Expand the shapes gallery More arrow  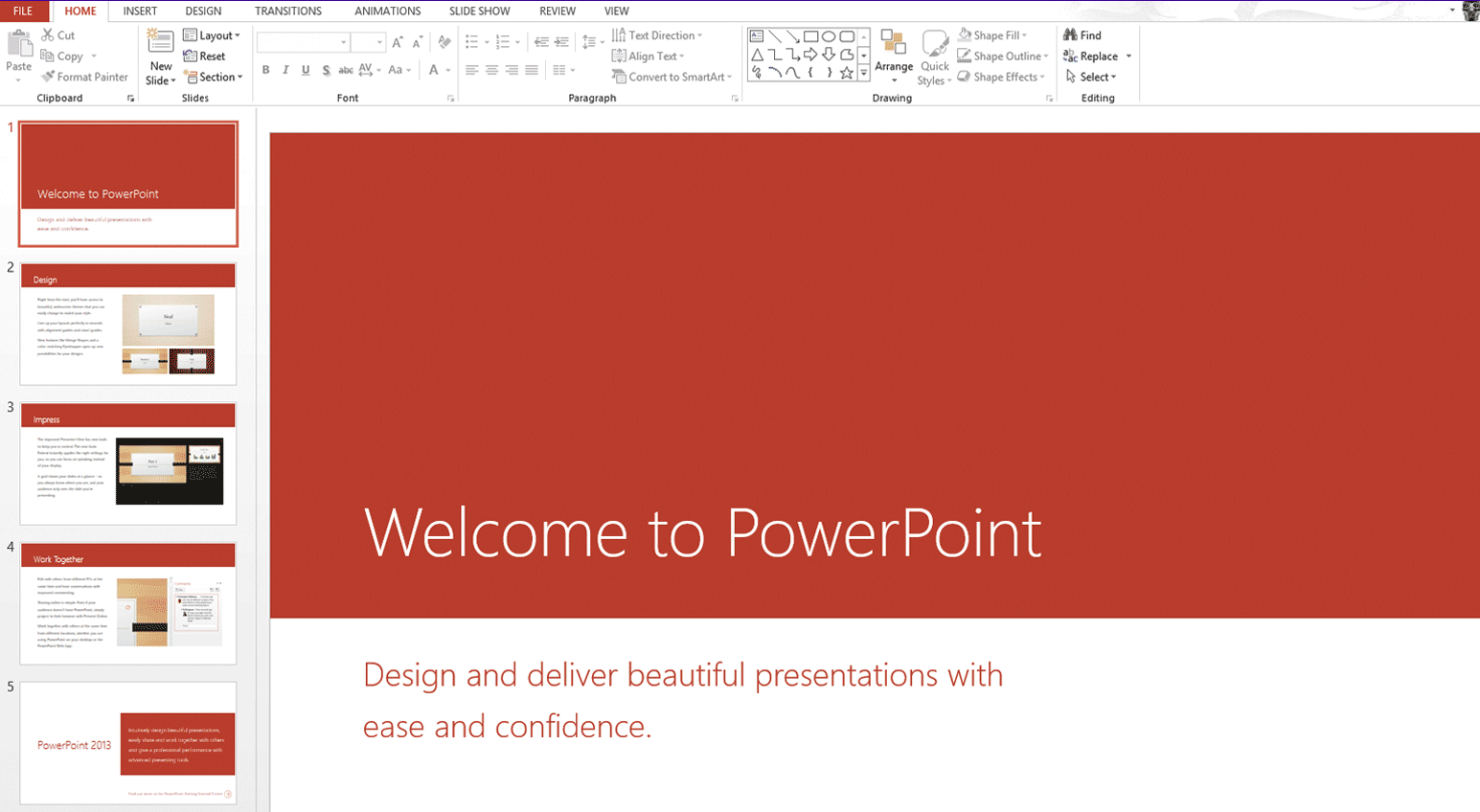[863, 73]
